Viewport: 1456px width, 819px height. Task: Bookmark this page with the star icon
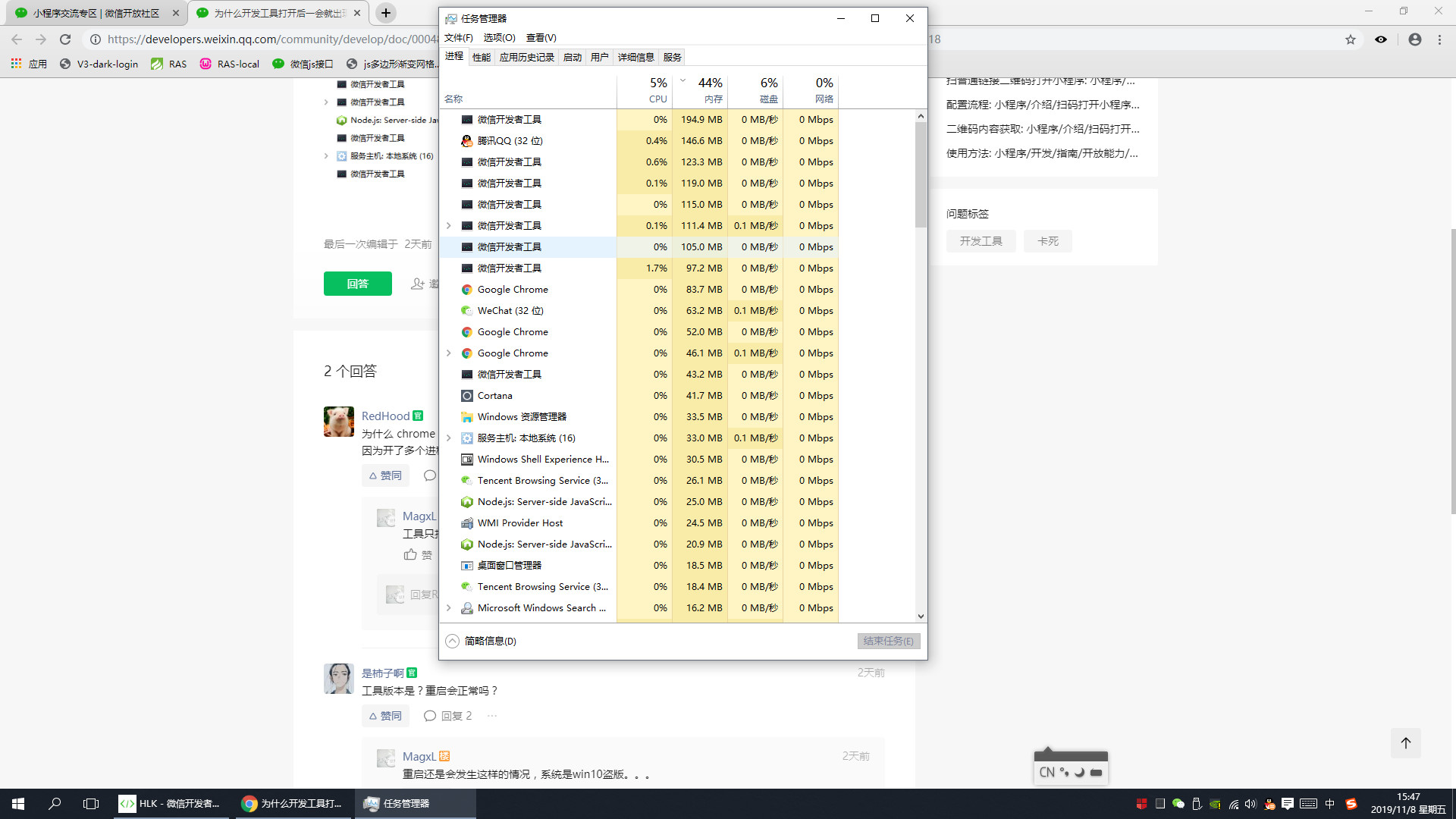pyautogui.click(x=1351, y=39)
